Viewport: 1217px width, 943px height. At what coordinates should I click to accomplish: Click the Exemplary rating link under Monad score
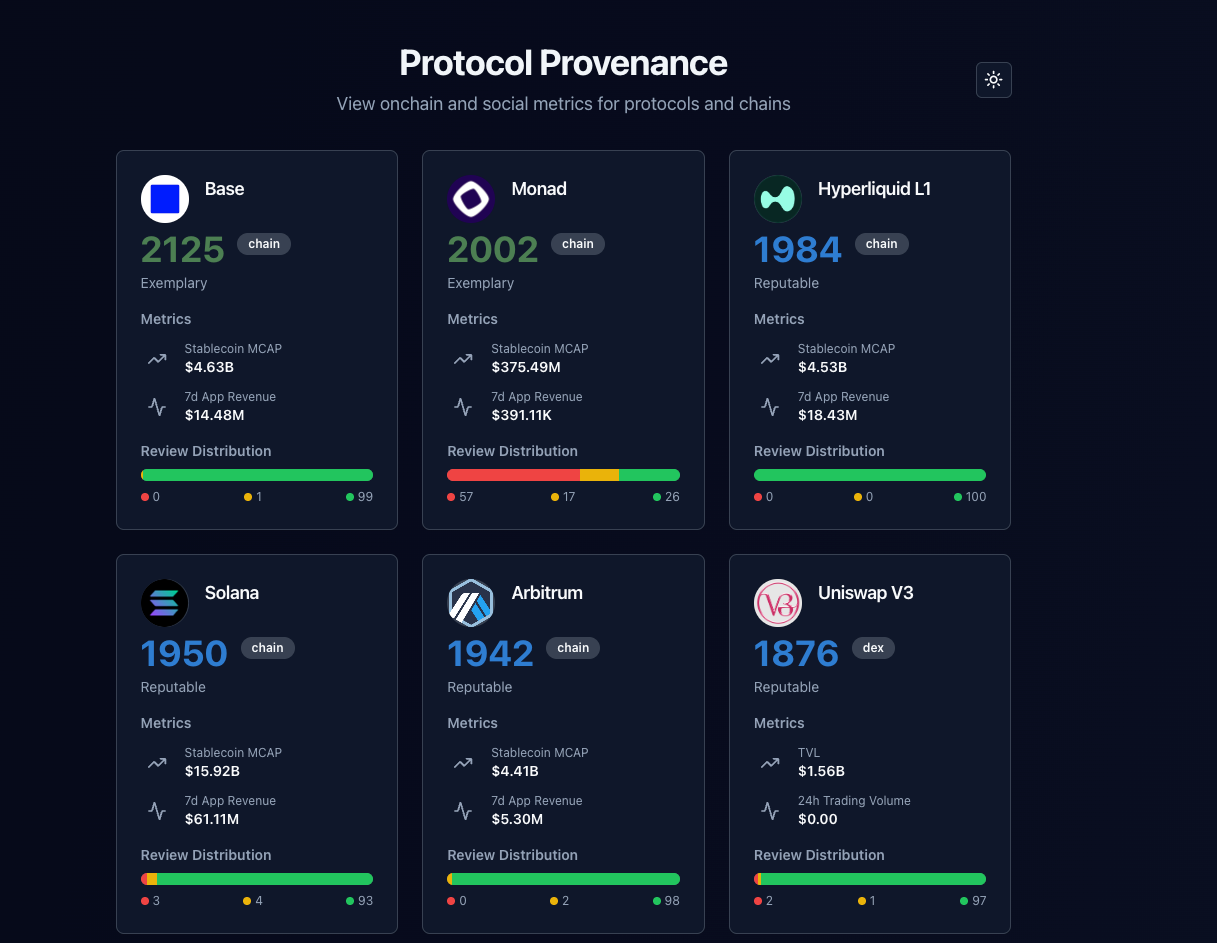(x=480, y=283)
